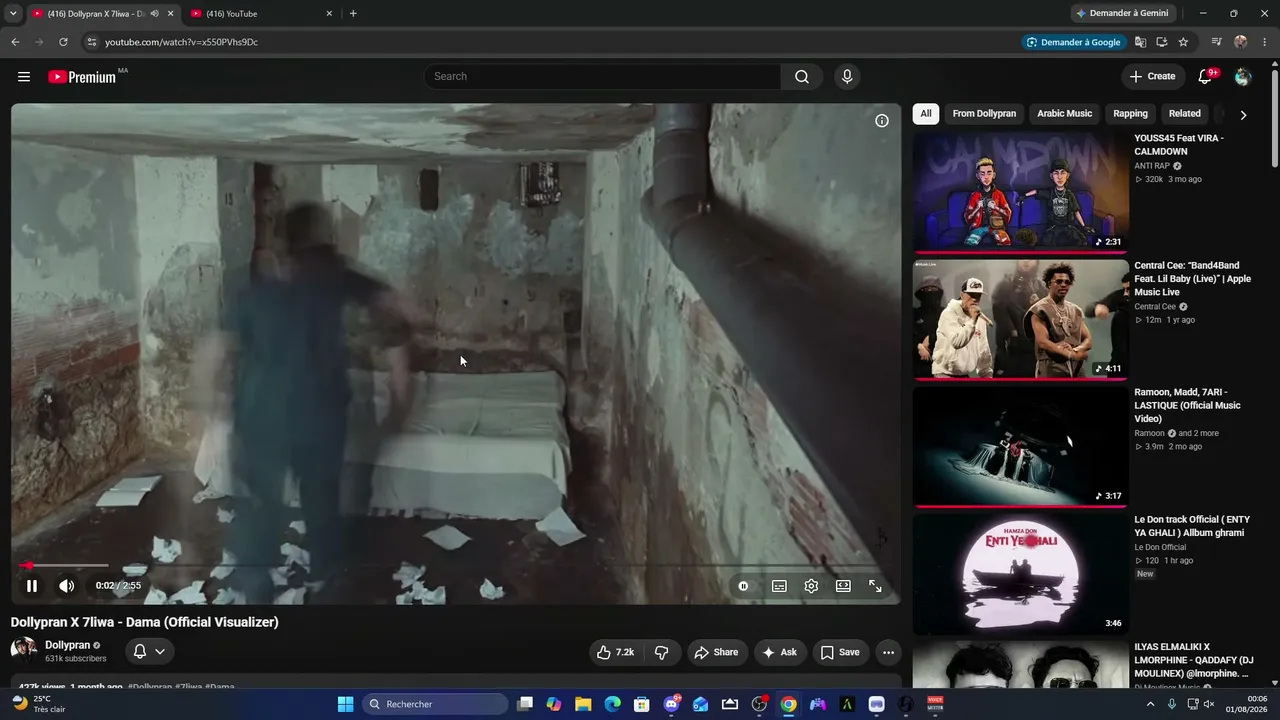
Task: Select the All filter chip
Action: (x=926, y=114)
